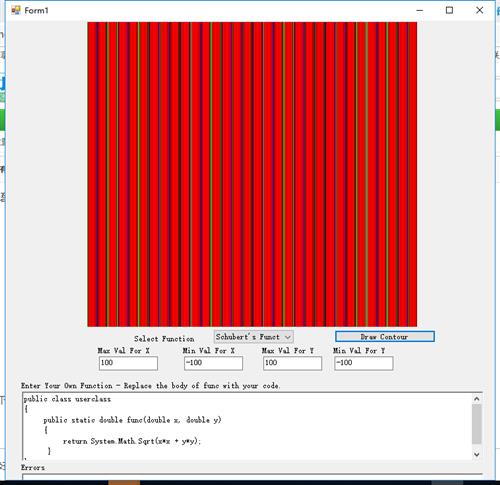Click the Select Function label

164,339
